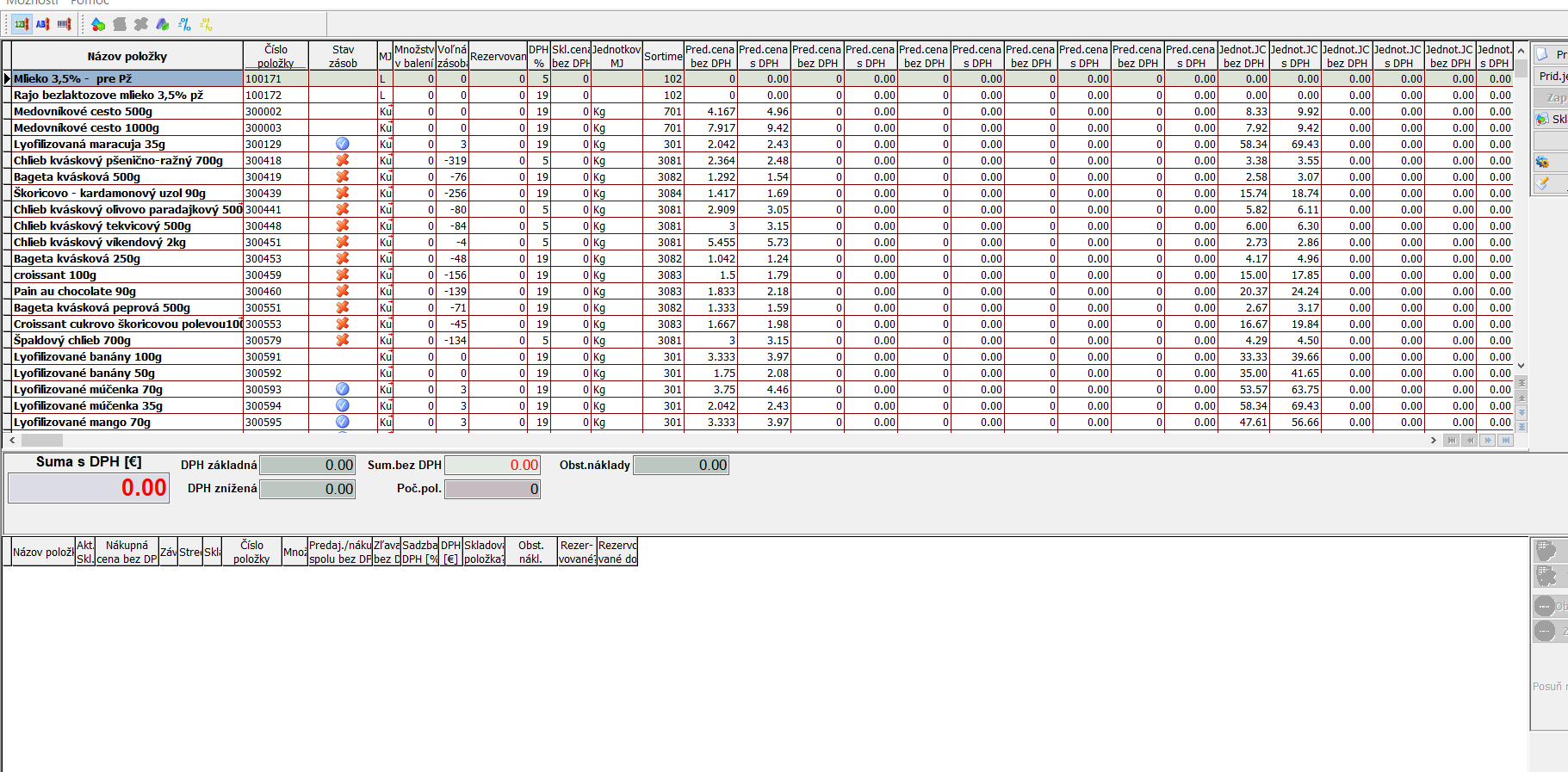Click the gear settings button on right panel
The image size is (1568, 772).
pyautogui.click(x=1543, y=162)
